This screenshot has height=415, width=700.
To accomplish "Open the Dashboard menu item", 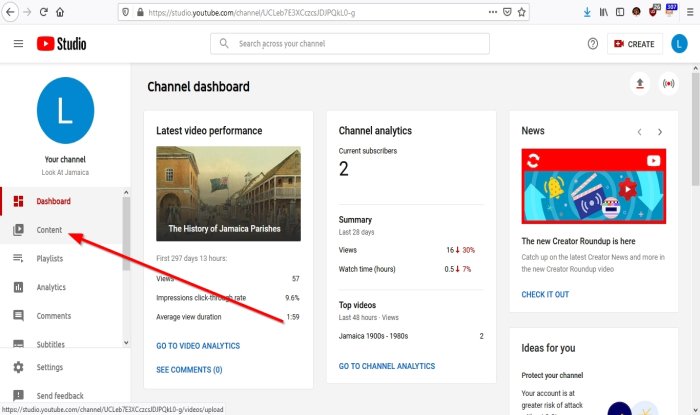I will 61,201.
